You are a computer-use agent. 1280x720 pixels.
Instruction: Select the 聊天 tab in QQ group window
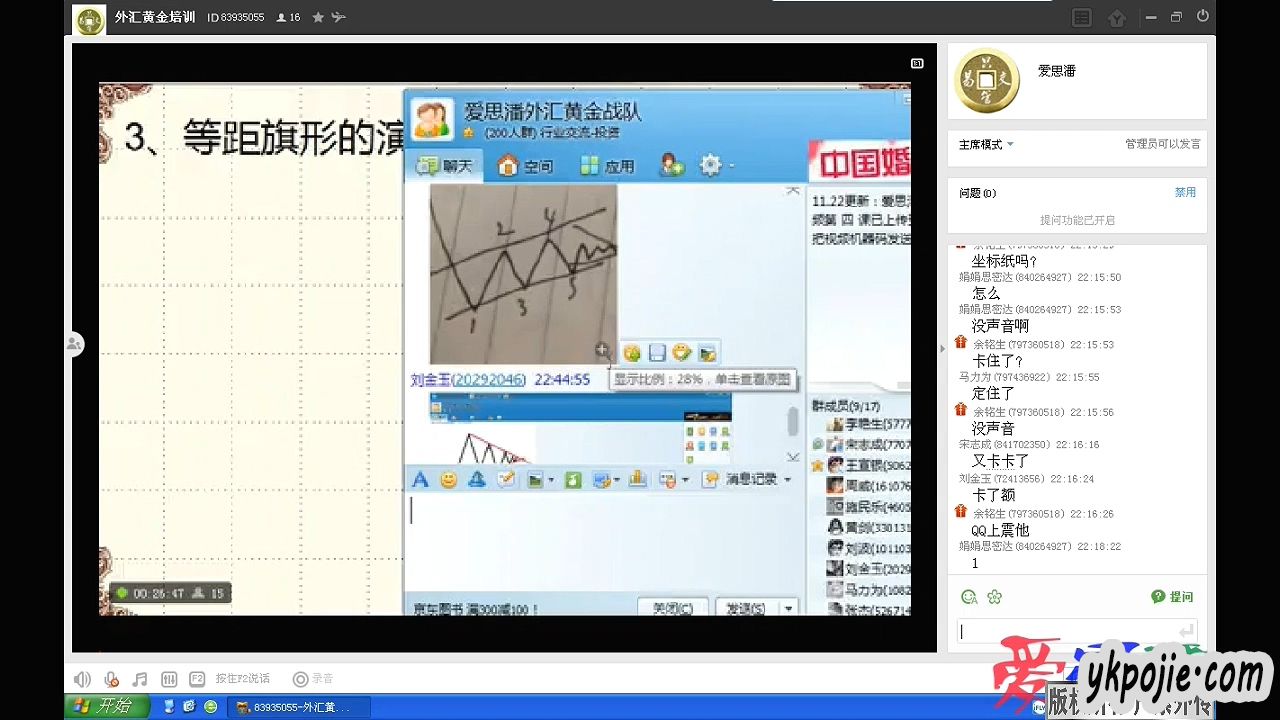[443, 166]
